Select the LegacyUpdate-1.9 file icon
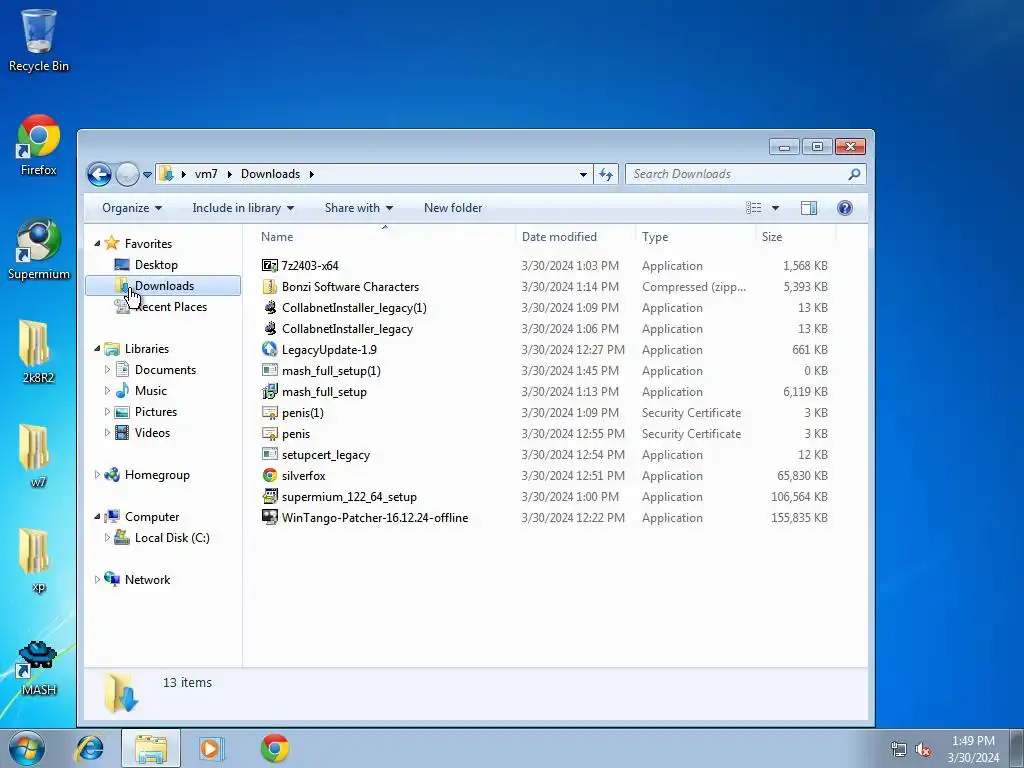Screen dimensions: 1024x768 (x=270, y=349)
